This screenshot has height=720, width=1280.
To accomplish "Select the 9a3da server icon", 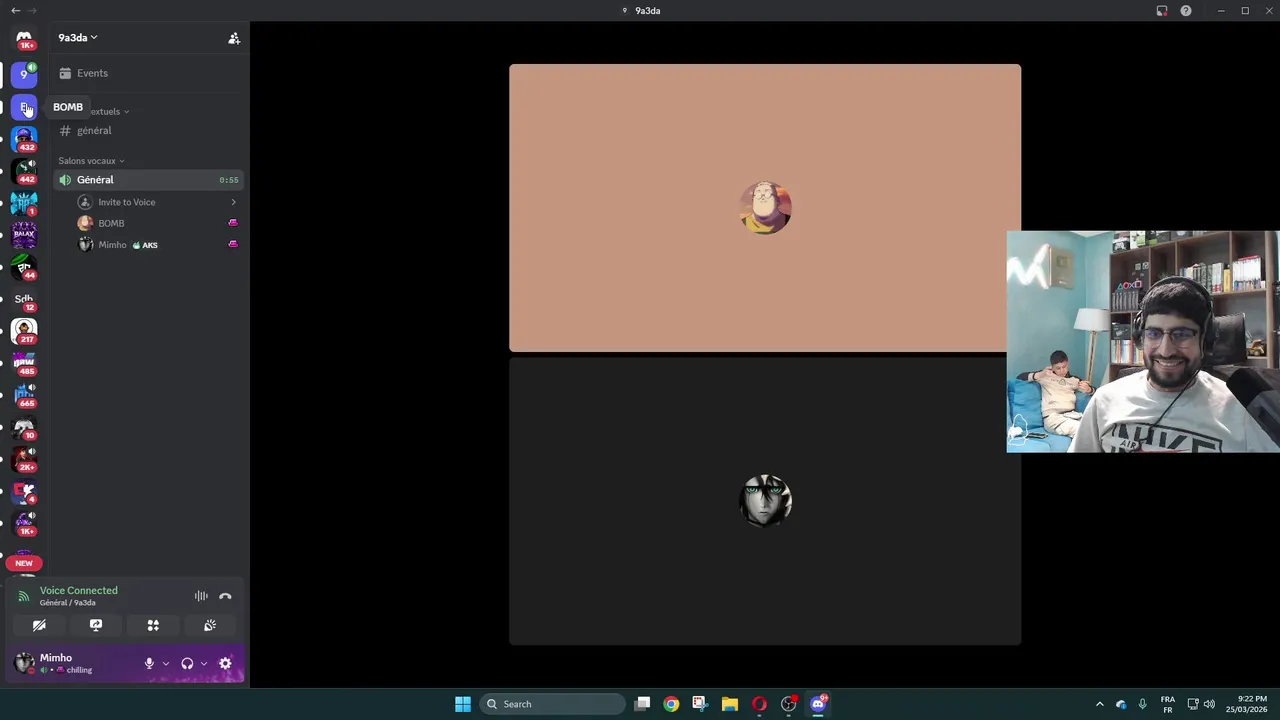I will (24, 74).
